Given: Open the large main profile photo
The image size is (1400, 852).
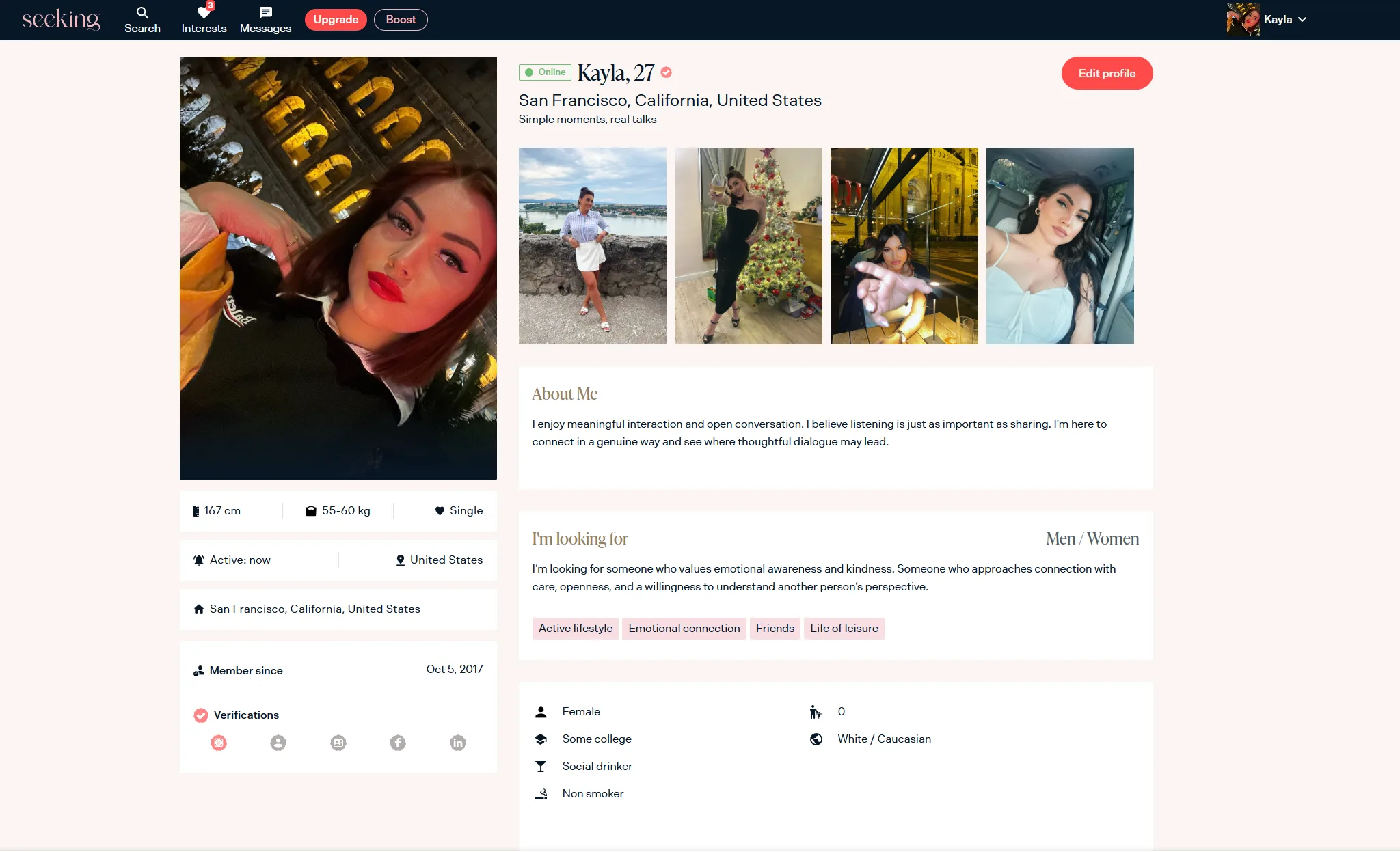Looking at the screenshot, I should pos(338,268).
